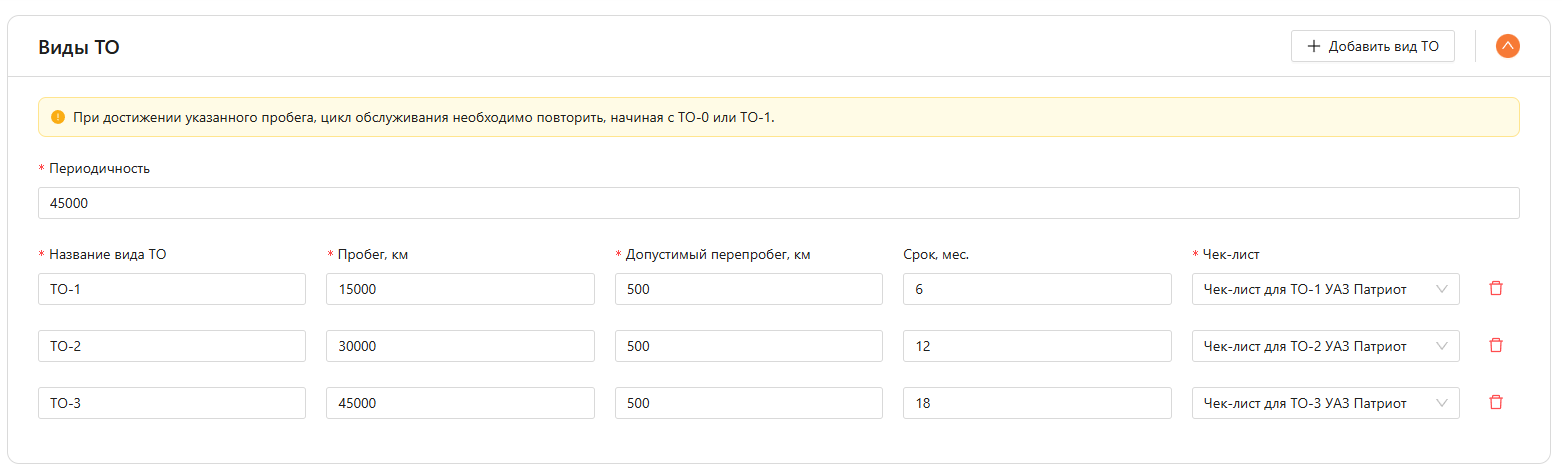
Task: Delete the ТО-1 maintenance row
Action: (1496, 289)
